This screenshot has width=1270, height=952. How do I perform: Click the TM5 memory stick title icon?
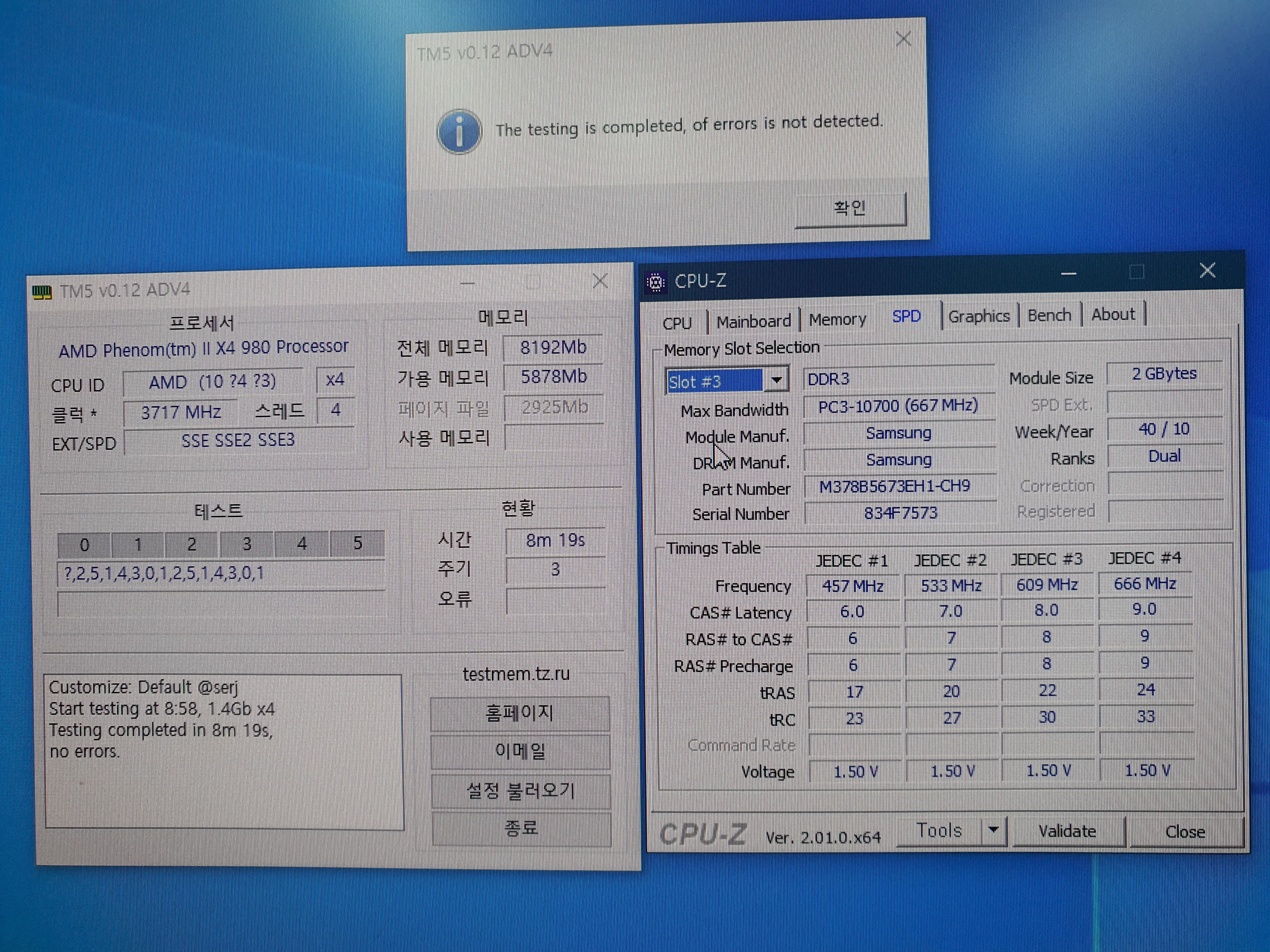(42, 293)
